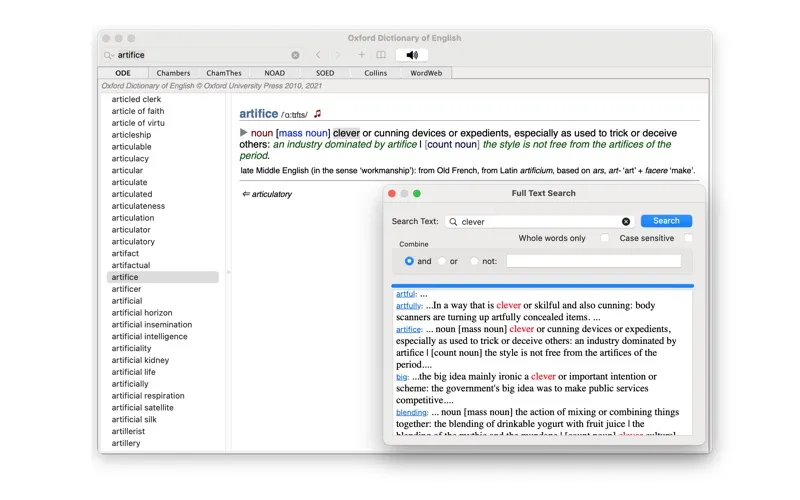Select 'artillerist' in the list

pyautogui.click(x=128, y=431)
